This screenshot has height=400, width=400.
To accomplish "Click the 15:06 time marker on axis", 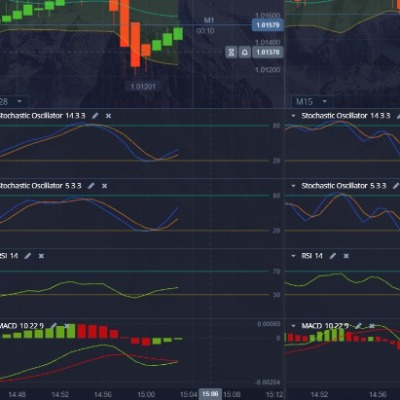I will (210, 394).
